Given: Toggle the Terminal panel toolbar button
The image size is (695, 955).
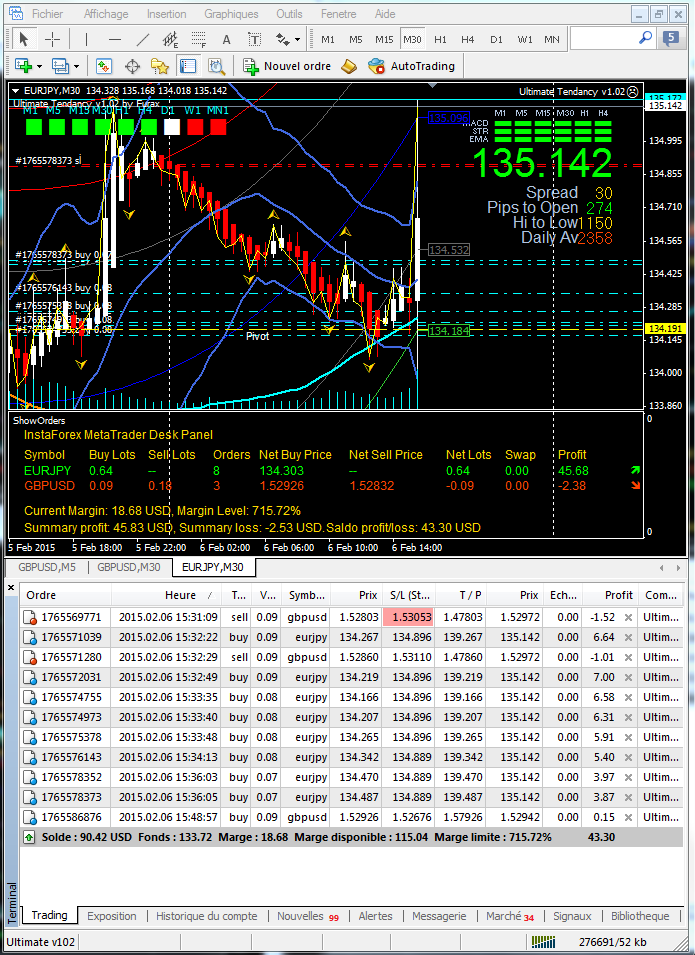Looking at the screenshot, I should pos(188,66).
